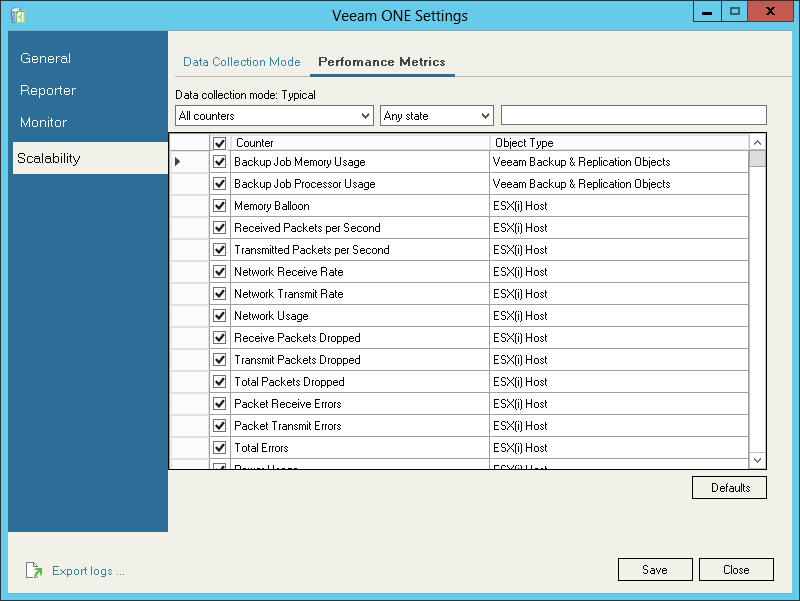Viewport: 800px width, 601px height.
Task: Click the Network Usage counter name
Action: pos(271,315)
